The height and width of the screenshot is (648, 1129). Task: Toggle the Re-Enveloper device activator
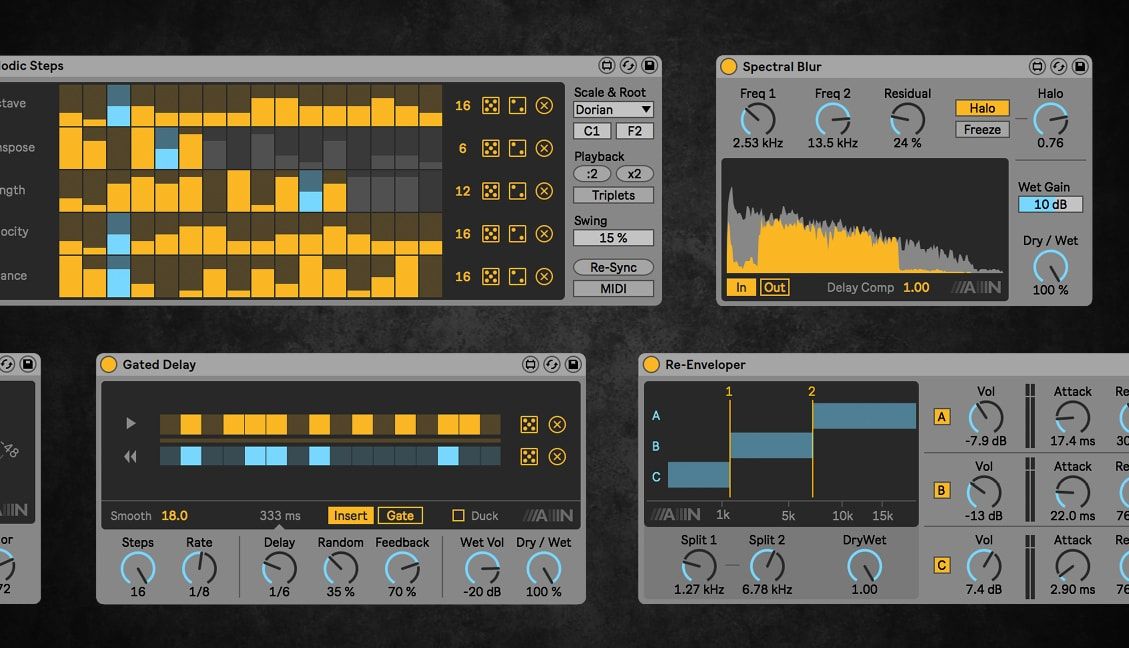point(651,364)
